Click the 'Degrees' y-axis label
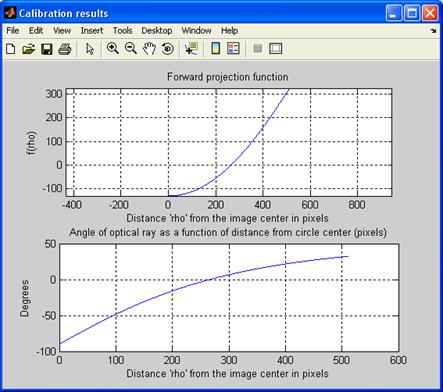 point(24,298)
